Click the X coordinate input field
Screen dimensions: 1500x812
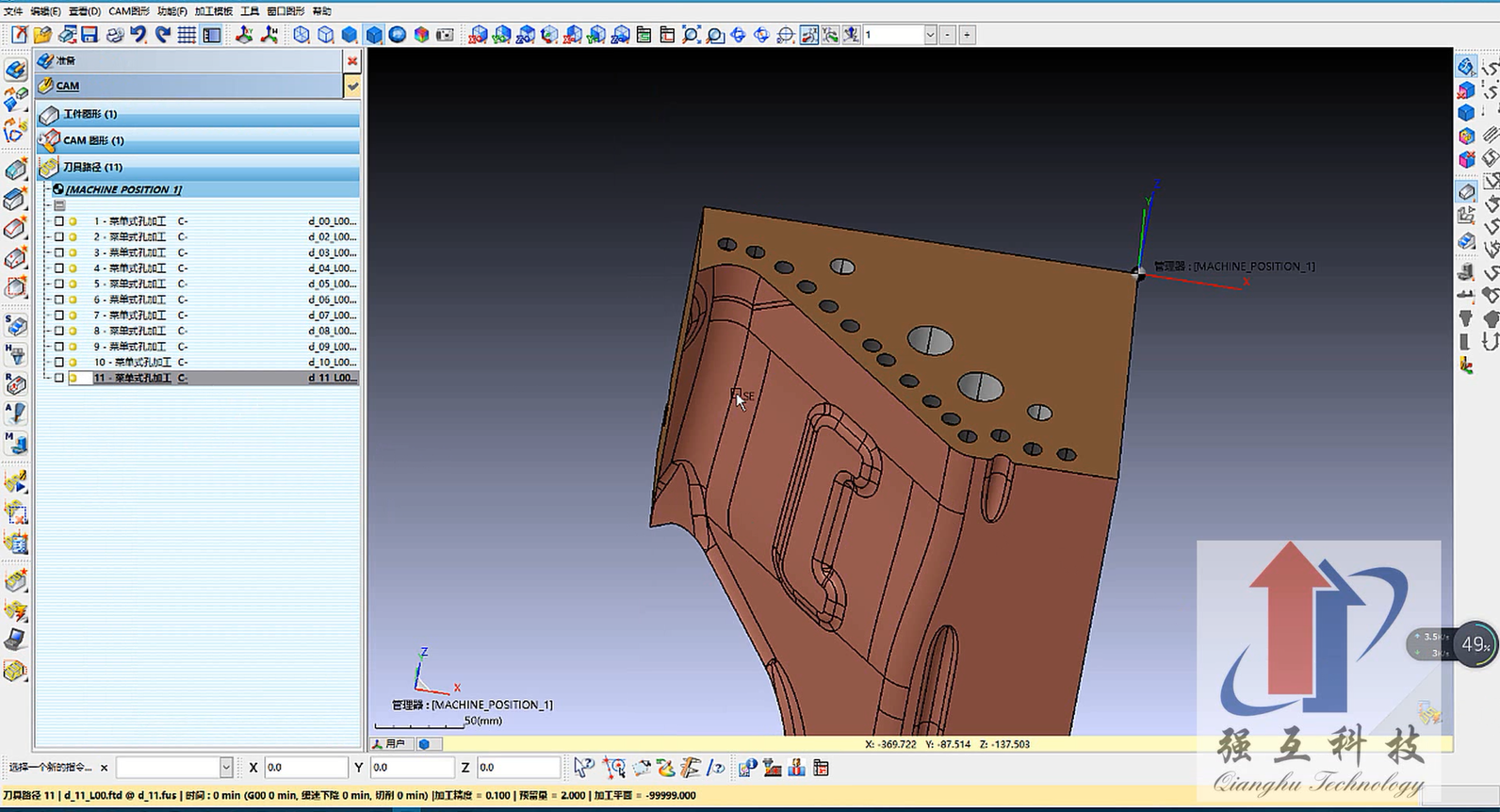(x=305, y=768)
